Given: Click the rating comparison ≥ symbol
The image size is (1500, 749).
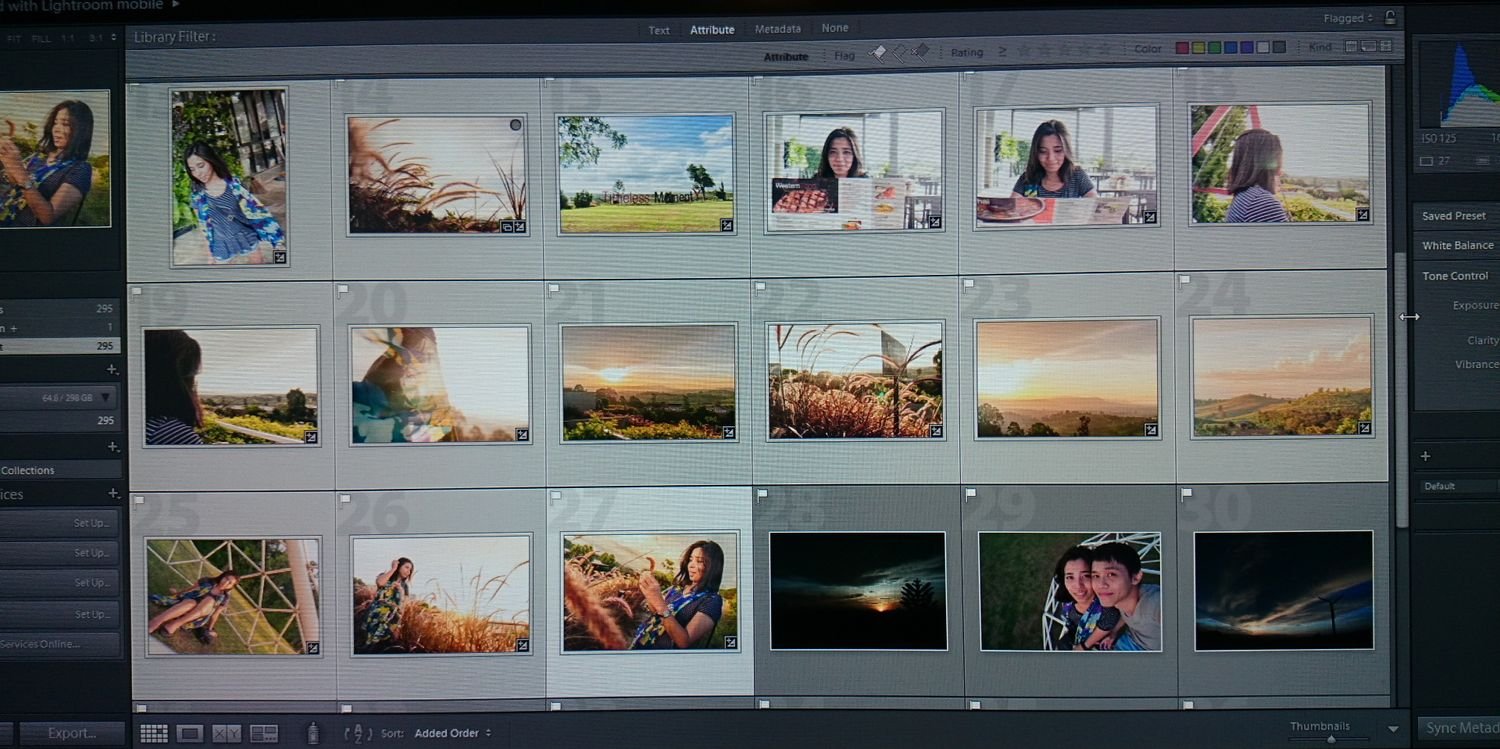Looking at the screenshot, I should coord(1002,51).
